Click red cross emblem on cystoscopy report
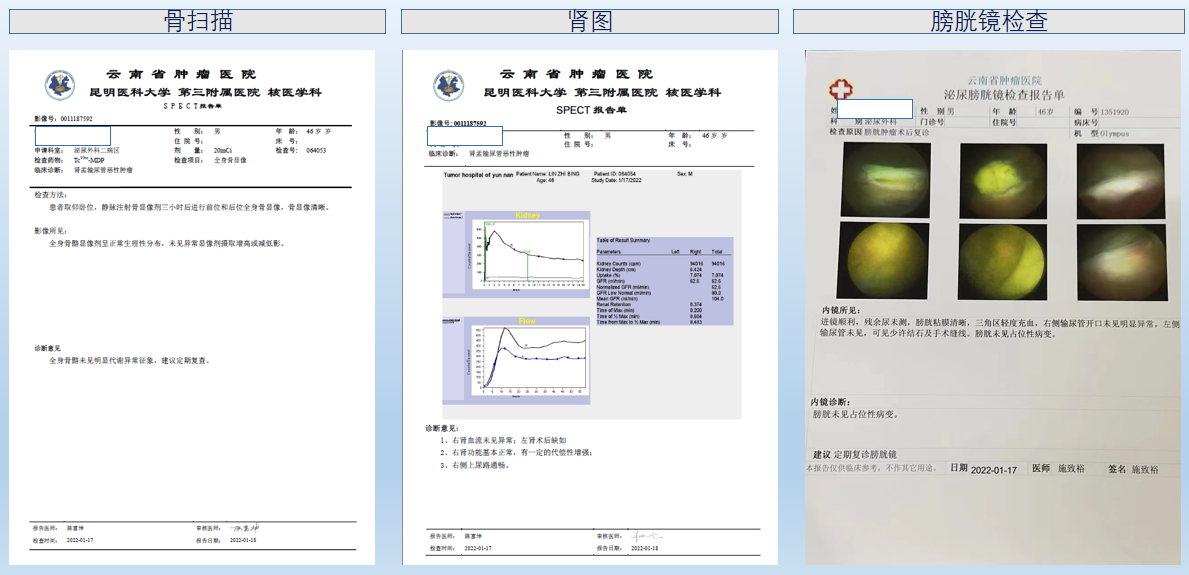The image size is (1189, 575). pos(840,91)
